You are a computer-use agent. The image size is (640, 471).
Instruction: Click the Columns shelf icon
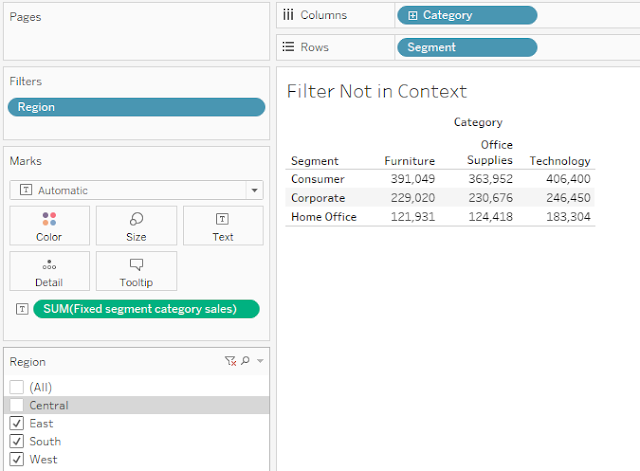[288, 15]
